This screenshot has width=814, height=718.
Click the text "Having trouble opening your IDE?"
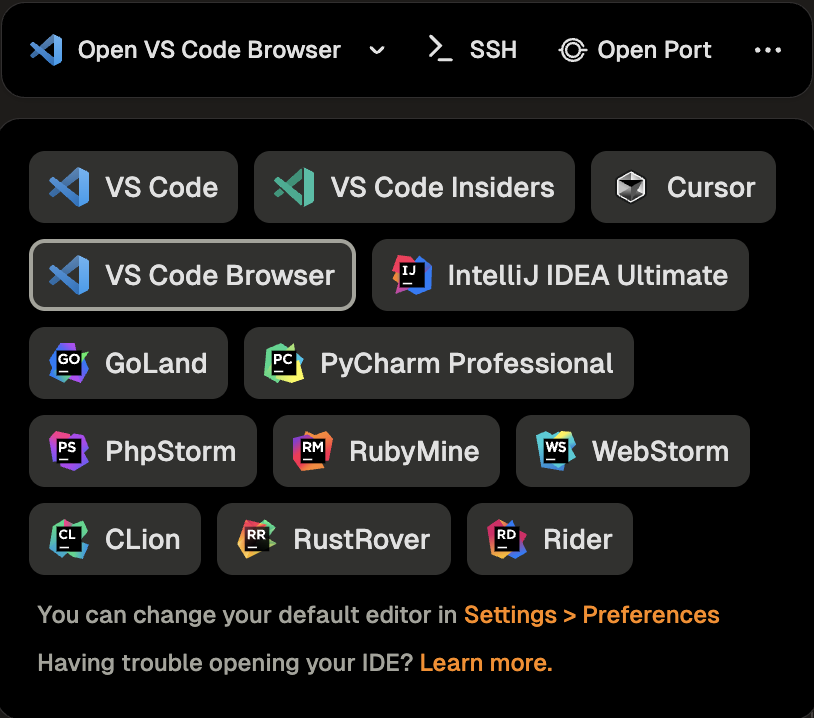coord(225,663)
